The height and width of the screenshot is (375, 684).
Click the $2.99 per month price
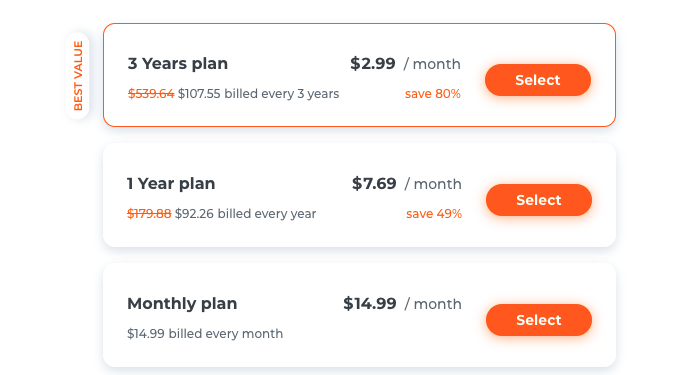[405, 64]
